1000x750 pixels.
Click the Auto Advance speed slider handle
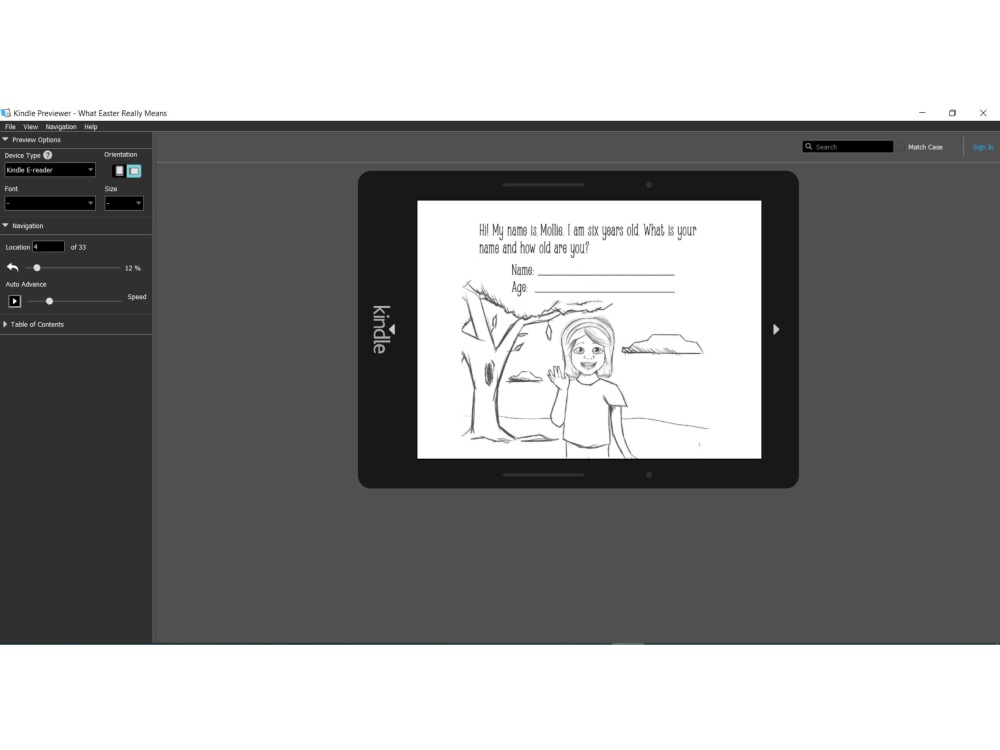pyautogui.click(x=49, y=301)
